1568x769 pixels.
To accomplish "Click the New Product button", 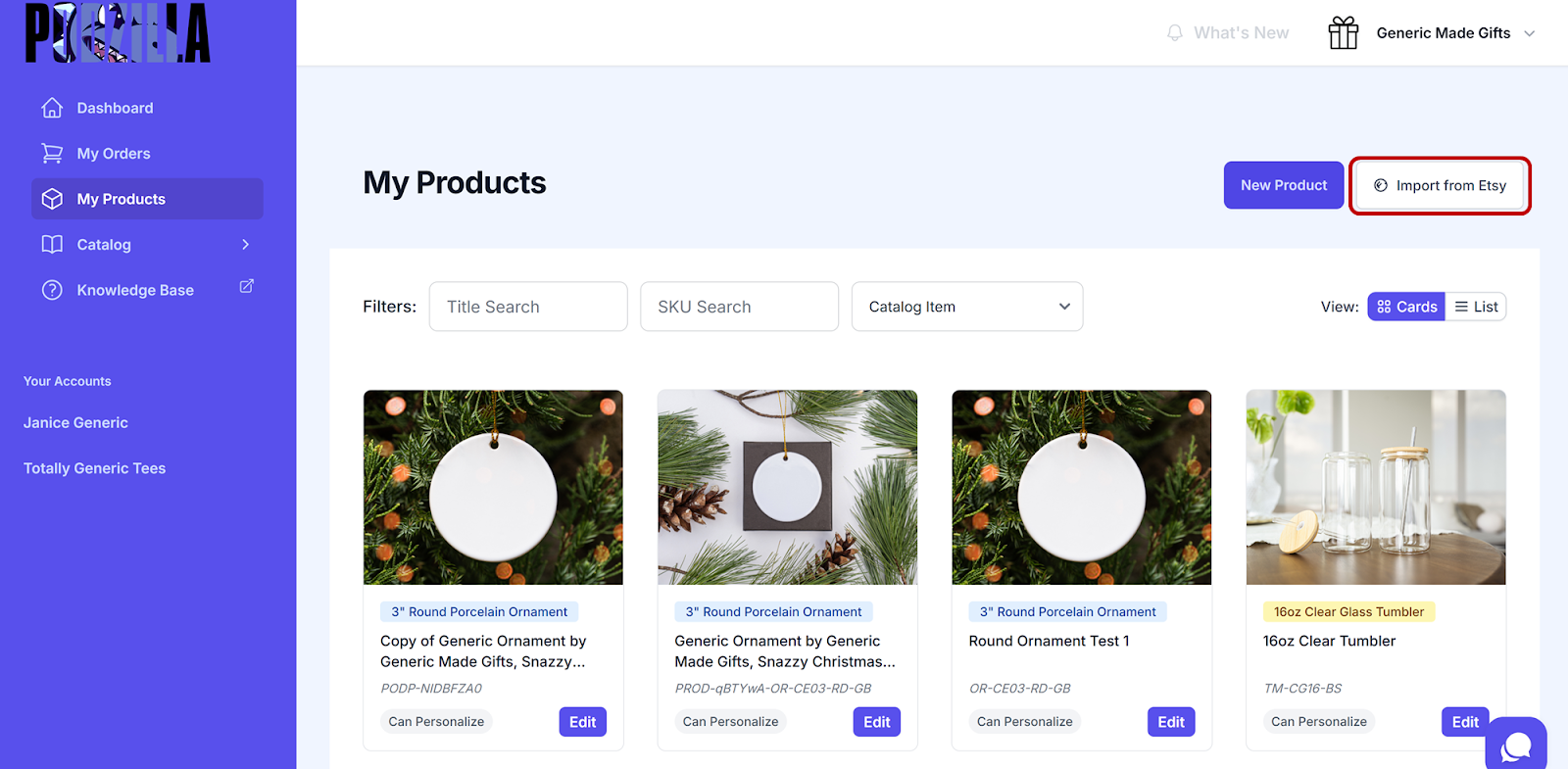I will coord(1284,185).
